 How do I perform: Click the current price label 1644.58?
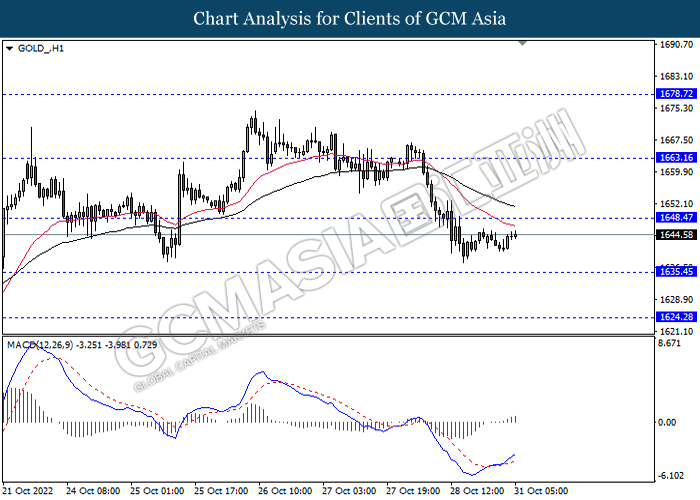click(x=676, y=234)
